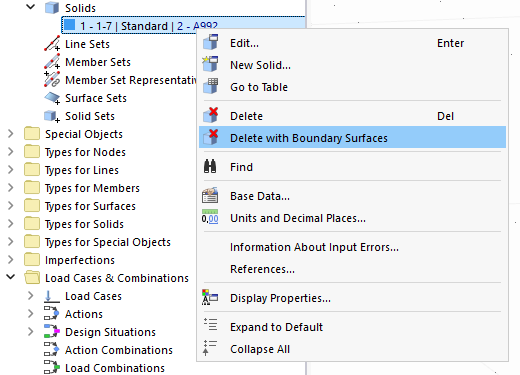Click the Member Sets icon
Viewport: 520px width, 375px height.
click(x=52, y=62)
